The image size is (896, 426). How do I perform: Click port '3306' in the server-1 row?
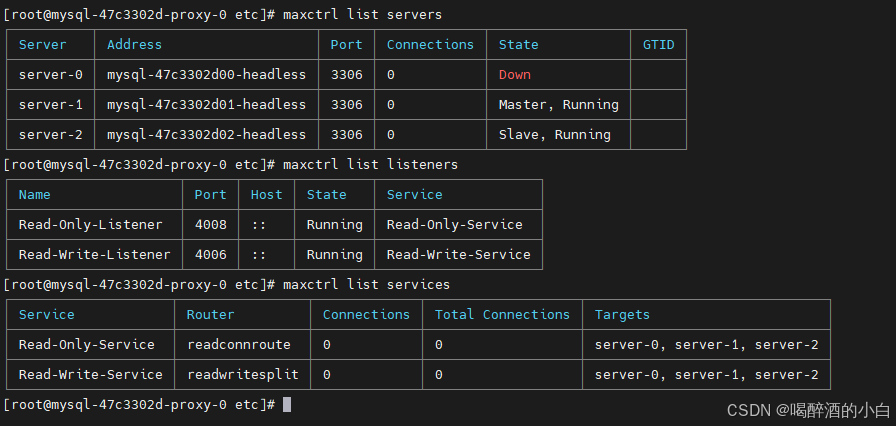coord(346,105)
